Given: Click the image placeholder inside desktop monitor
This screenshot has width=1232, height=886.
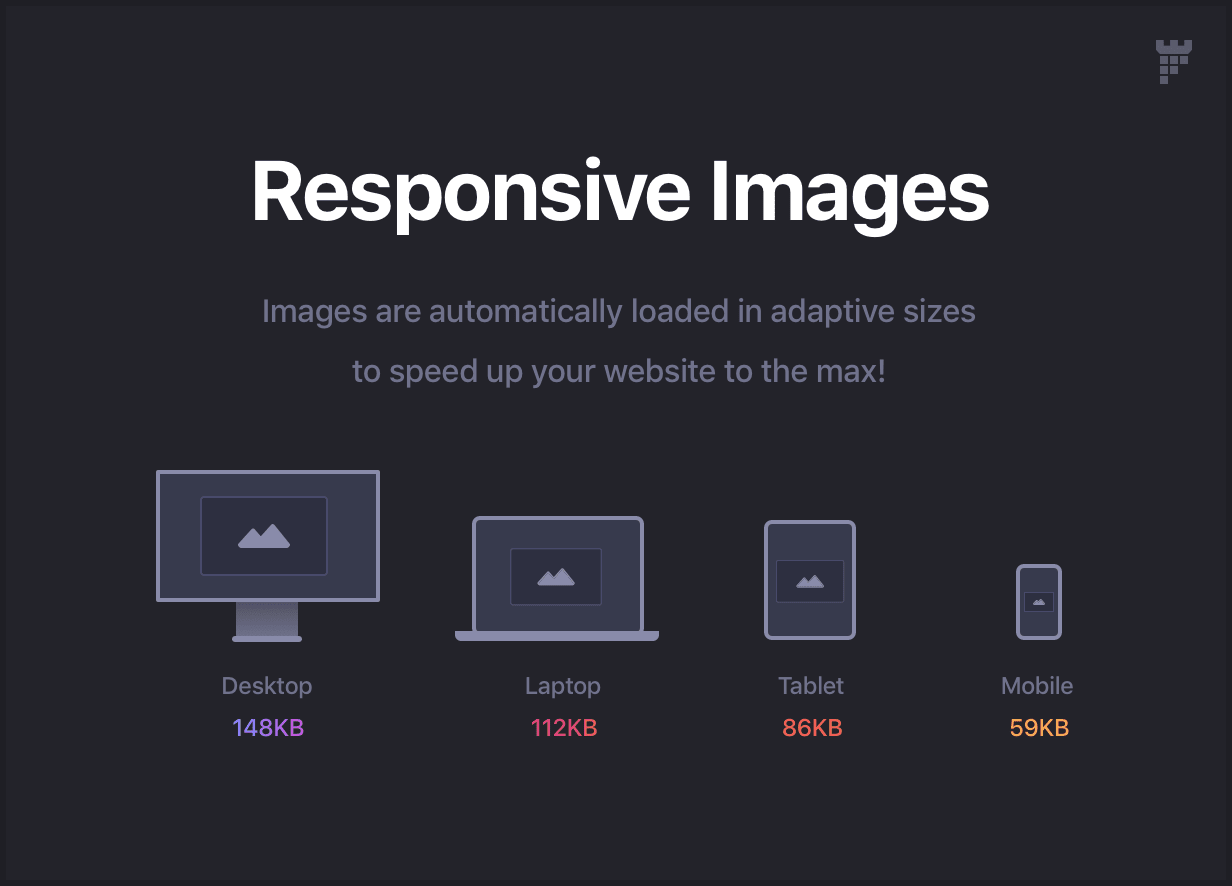Looking at the screenshot, I should [x=264, y=536].
